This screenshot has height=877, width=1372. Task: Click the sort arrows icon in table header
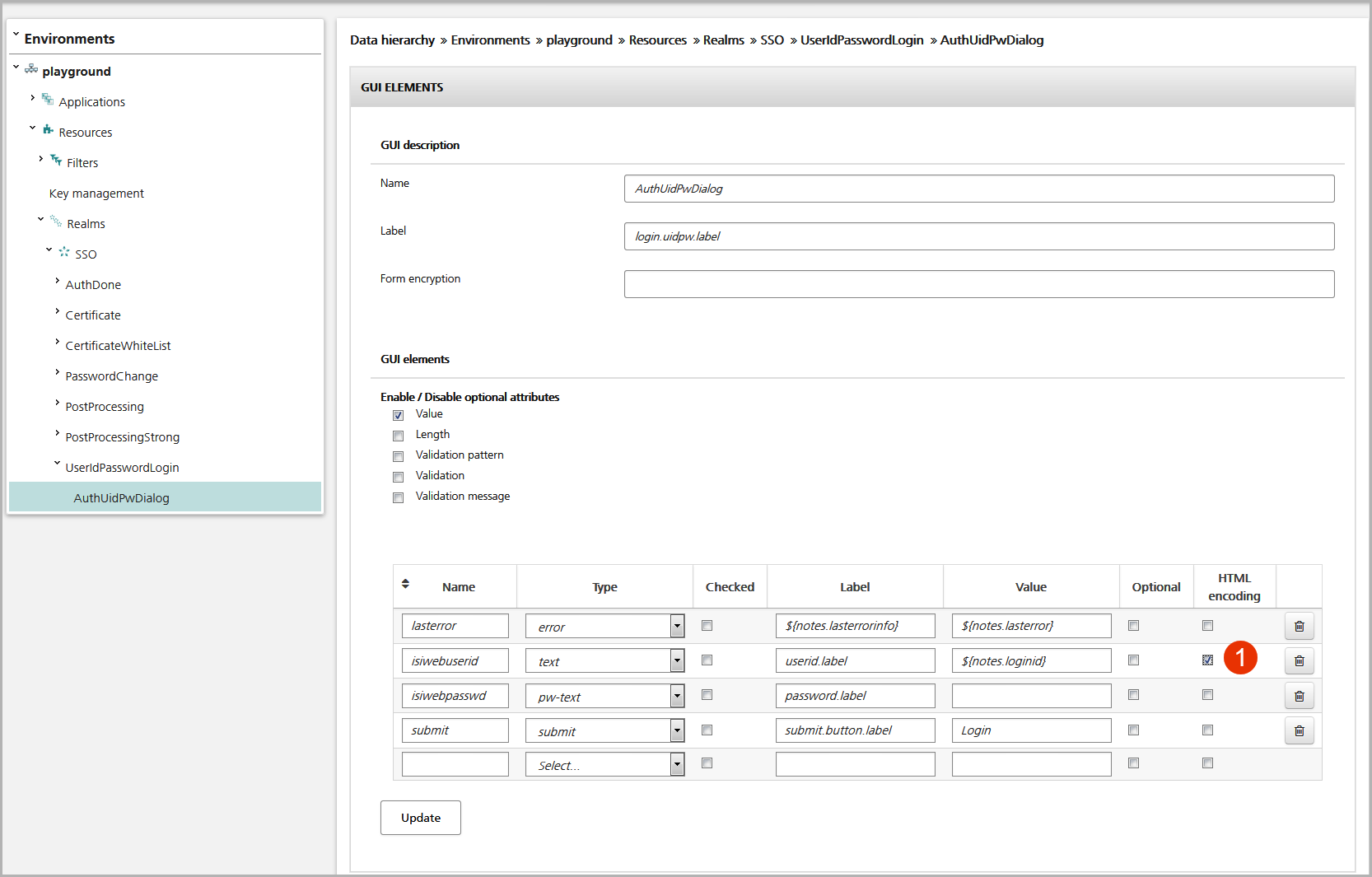click(x=405, y=584)
